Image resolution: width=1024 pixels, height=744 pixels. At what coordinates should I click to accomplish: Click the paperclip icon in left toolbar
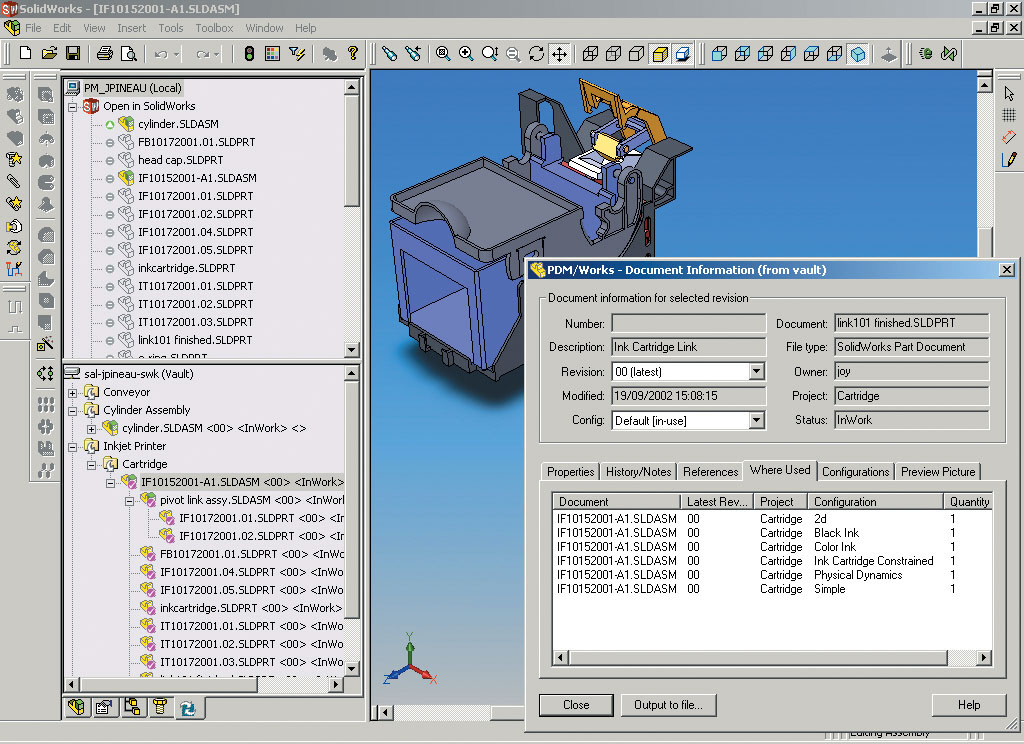click(13, 181)
